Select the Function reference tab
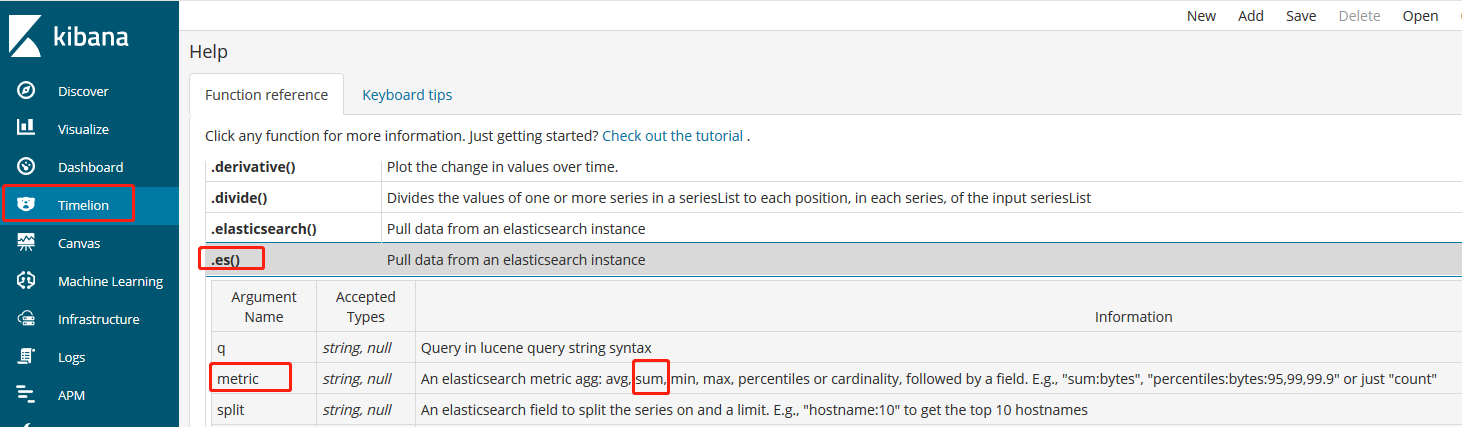 [266, 95]
